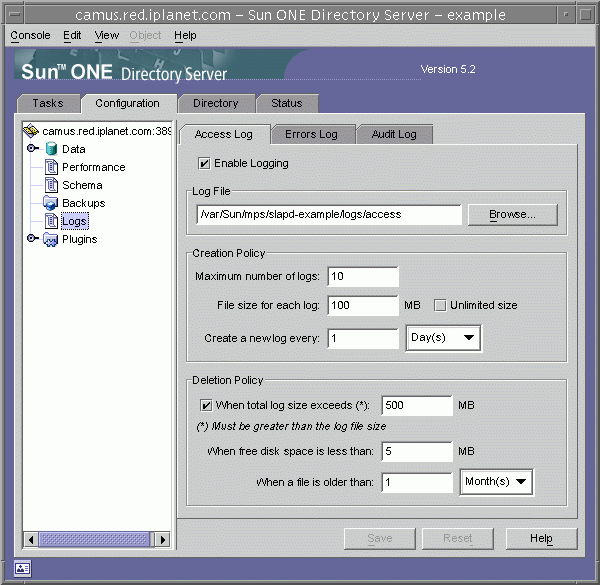Select Performance in the configuration tree

pos(94,167)
